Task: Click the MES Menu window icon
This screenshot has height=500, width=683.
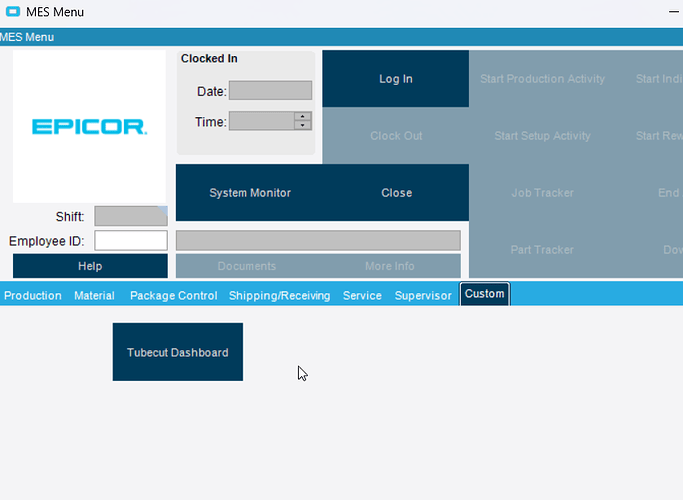Action: click(x=13, y=12)
